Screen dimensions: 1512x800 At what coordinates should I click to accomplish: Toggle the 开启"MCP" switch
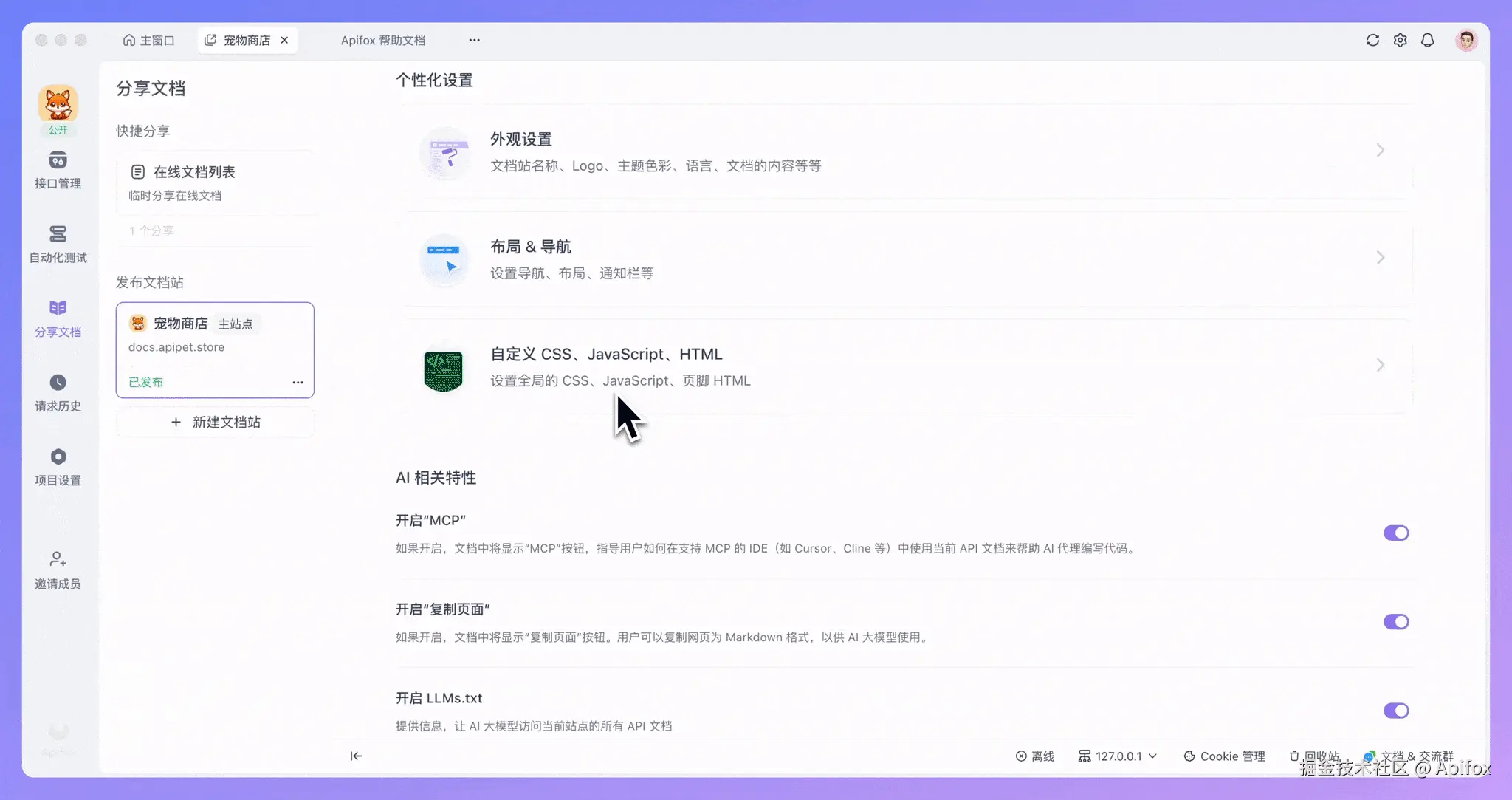pyautogui.click(x=1396, y=533)
